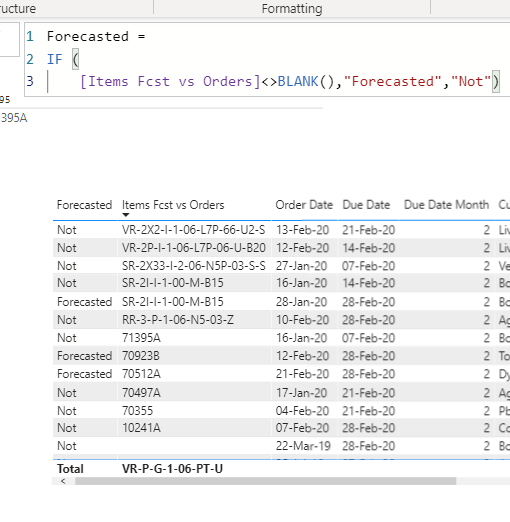The image size is (510, 522).
Task: Click Due Date 07-Feb-20 in SR-2X33 row
Action: click(x=368, y=266)
